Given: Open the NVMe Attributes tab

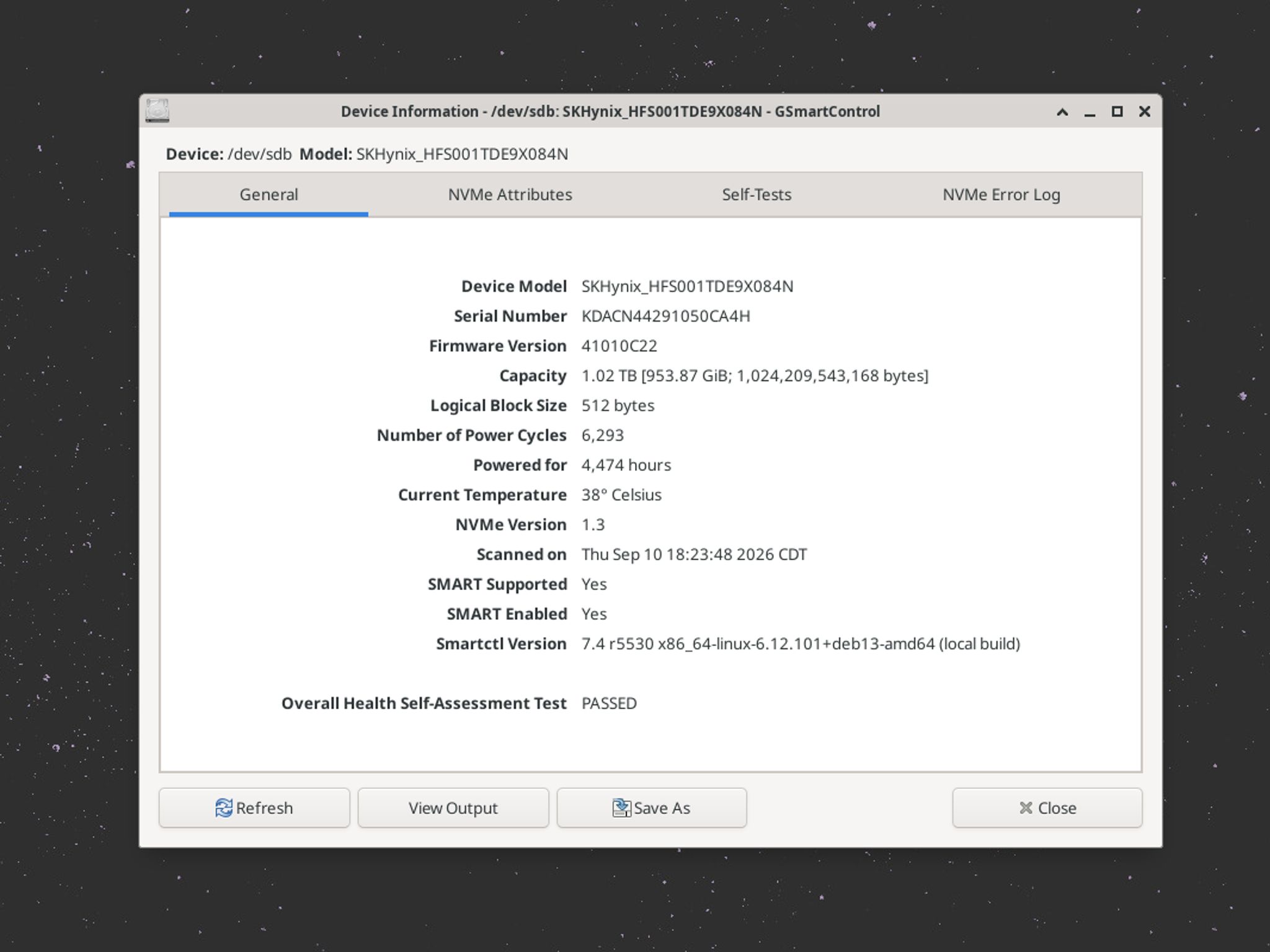Looking at the screenshot, I should tap(510, 195).
